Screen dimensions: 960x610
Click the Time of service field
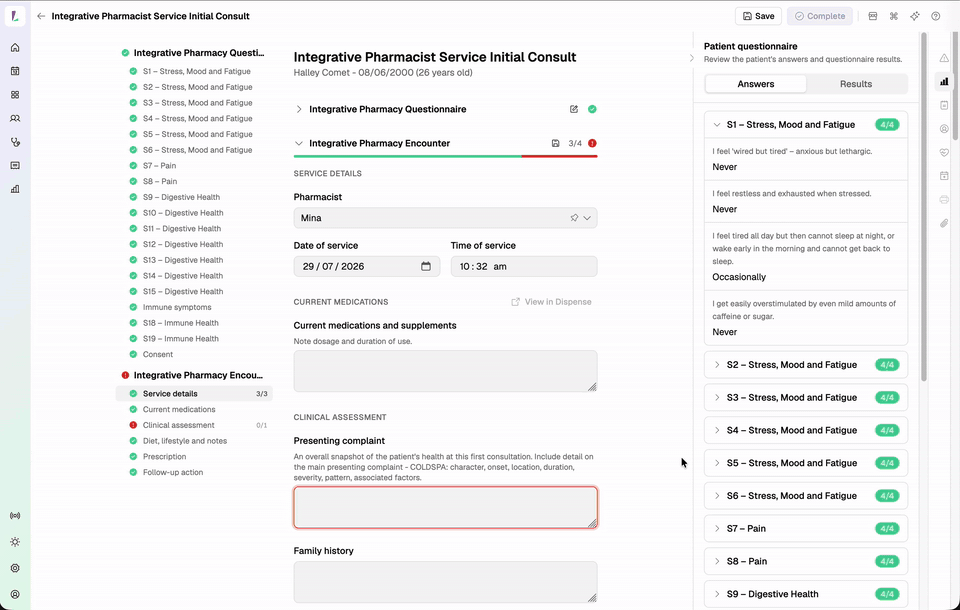[524, 266]
